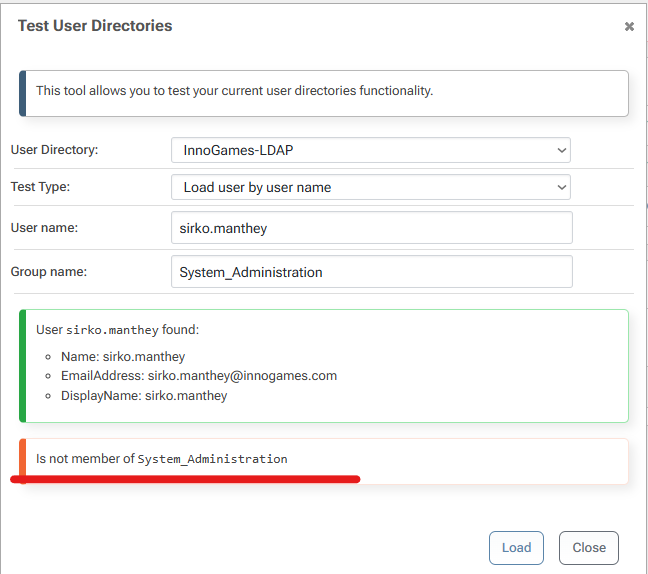This screenshot has width=648, height=574.
Task: Focus the User name input field
Action: point(371,227)
